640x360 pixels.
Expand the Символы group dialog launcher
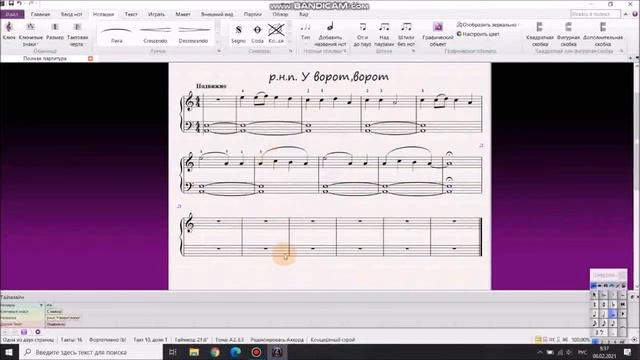291,51
